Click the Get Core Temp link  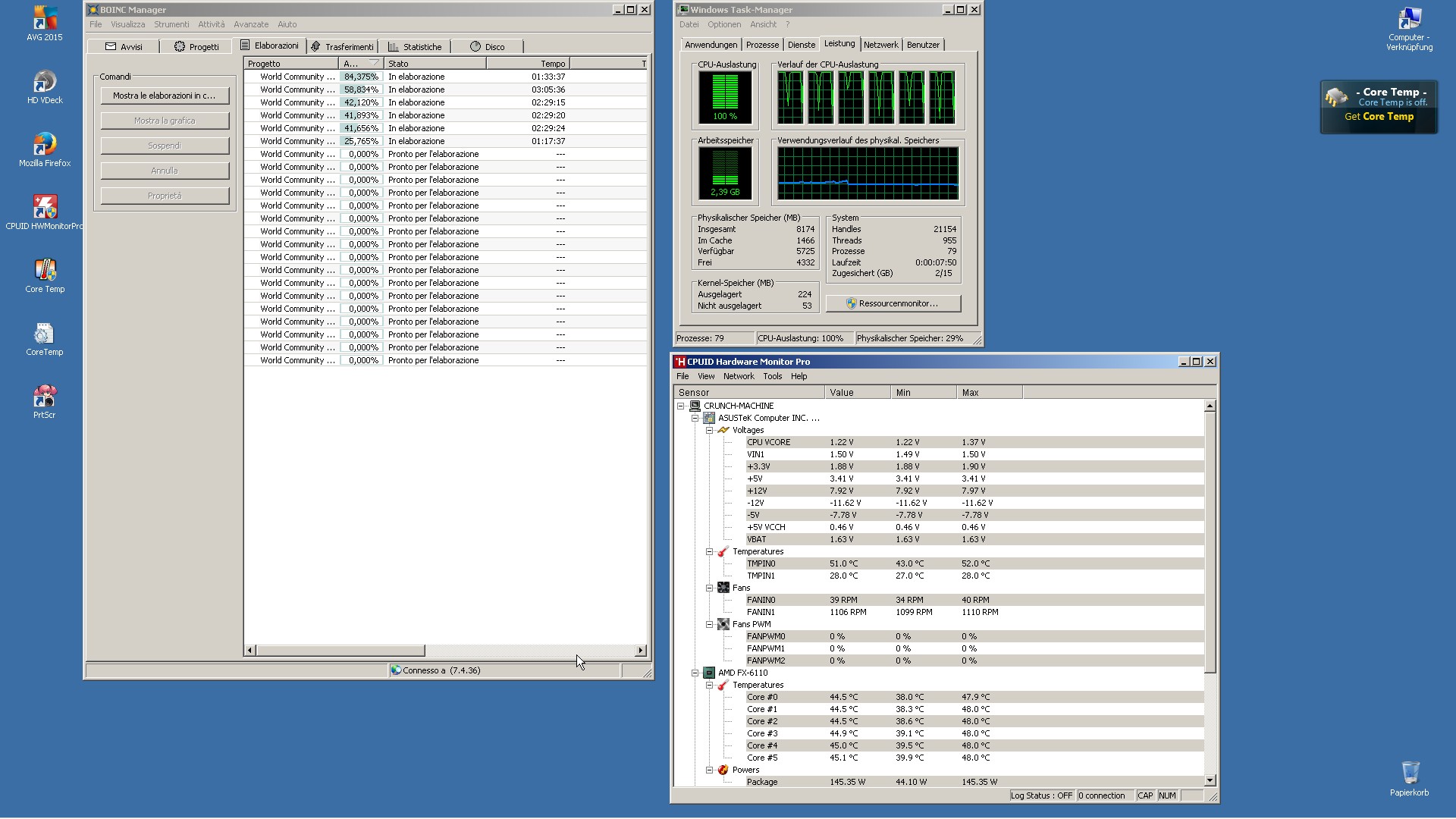1379,117
